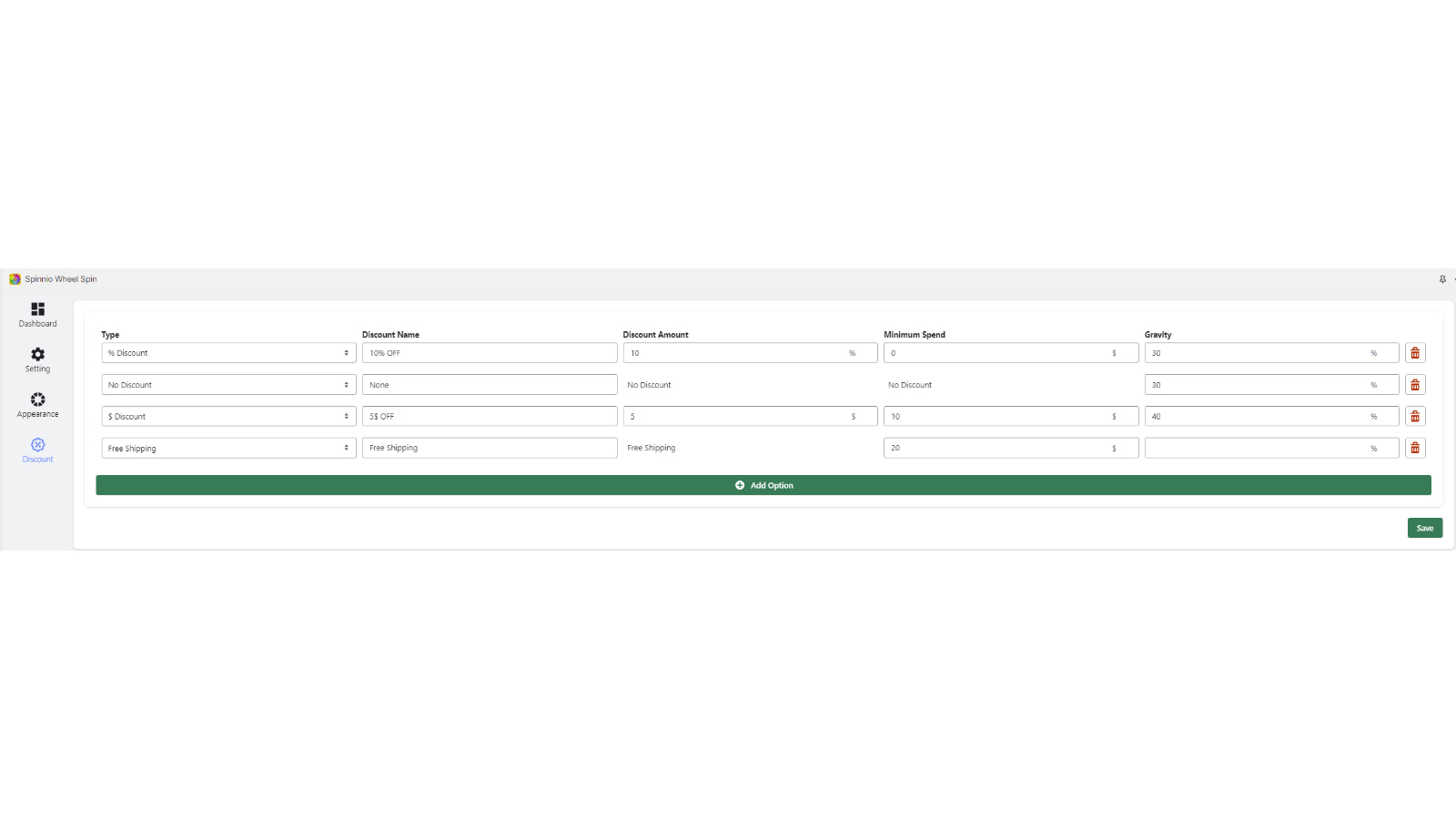Click the Spinnio Wheel Spin app logo
This screenshot has height=819, width=1456.
point(15,279)
